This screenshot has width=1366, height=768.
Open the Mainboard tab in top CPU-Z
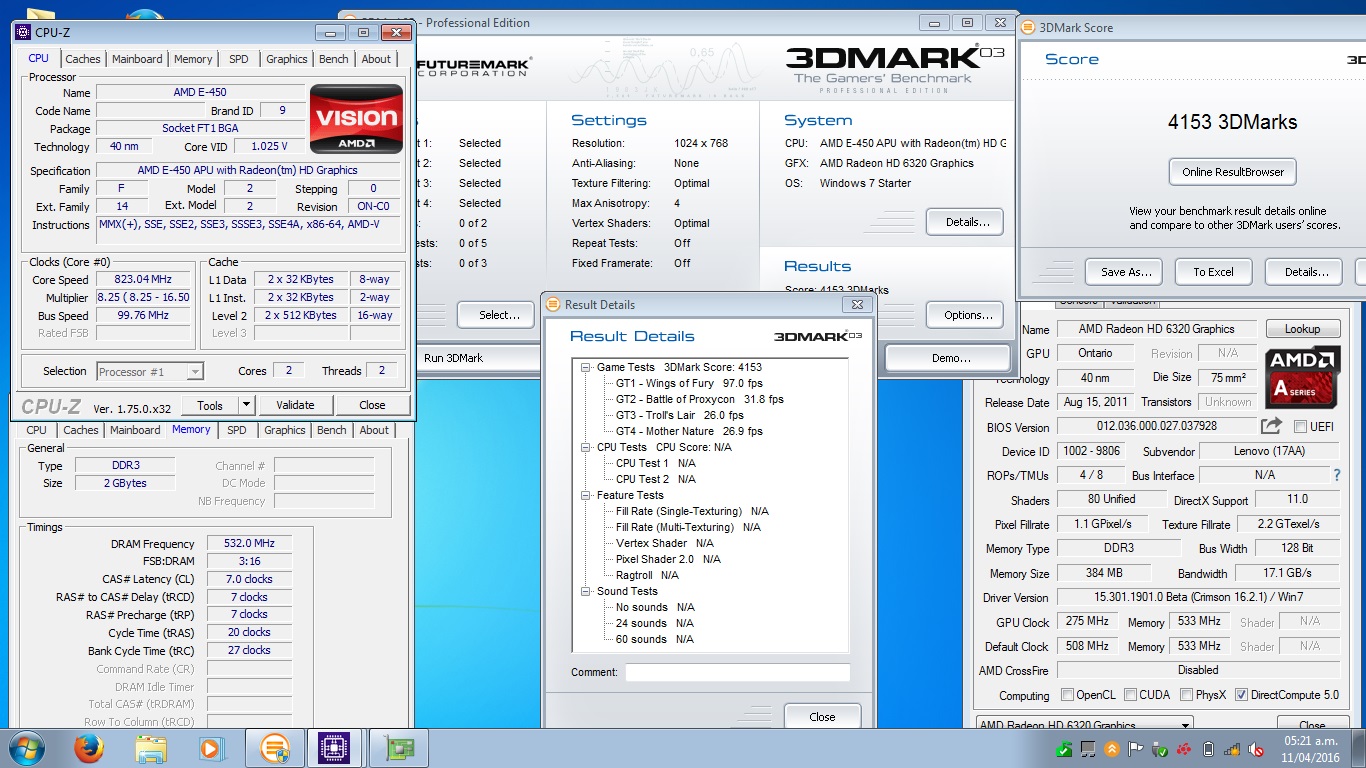click(x=137, y=59)
